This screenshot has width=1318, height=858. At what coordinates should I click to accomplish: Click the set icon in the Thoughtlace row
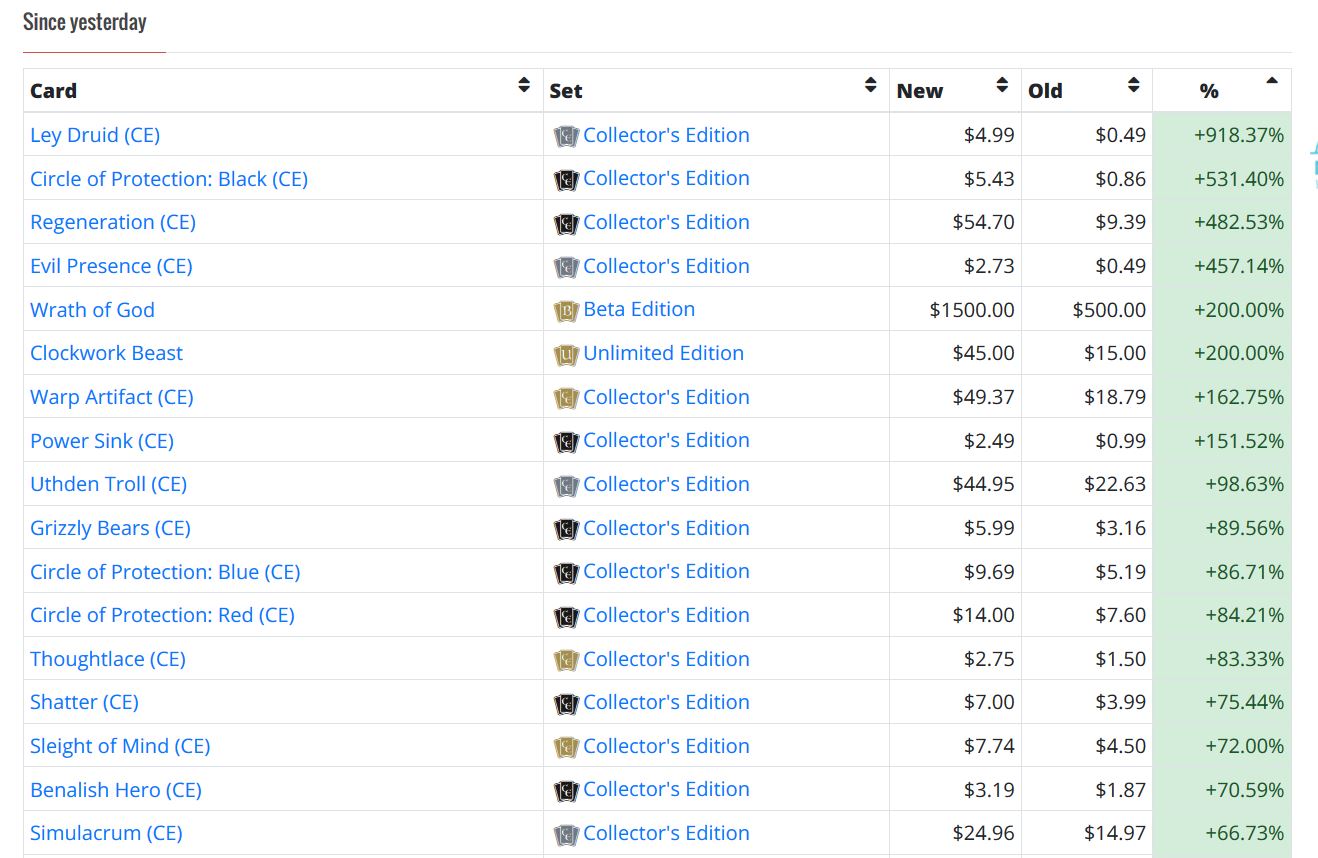(566, 660)
